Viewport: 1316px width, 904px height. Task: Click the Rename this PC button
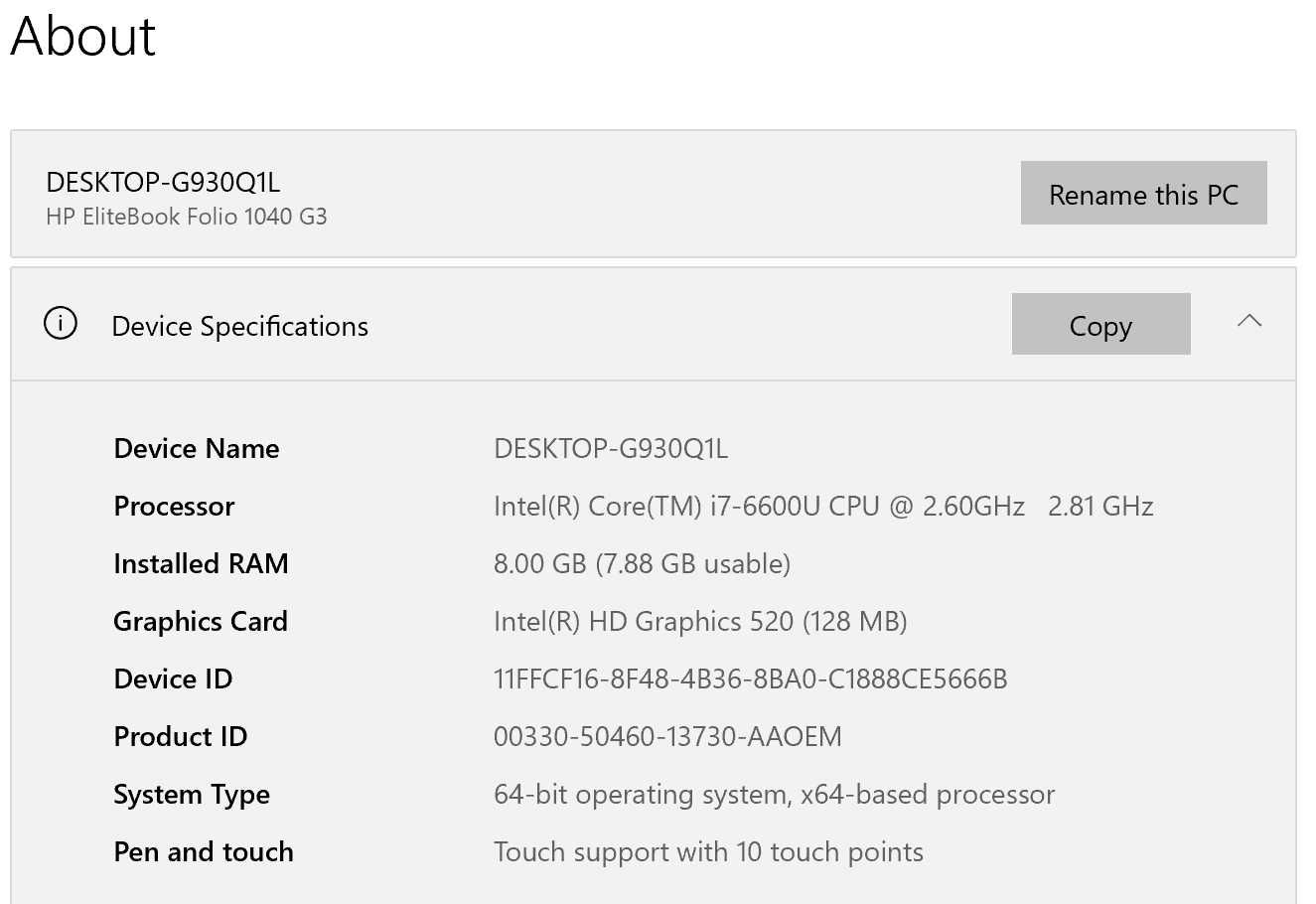click(1143, 193)
